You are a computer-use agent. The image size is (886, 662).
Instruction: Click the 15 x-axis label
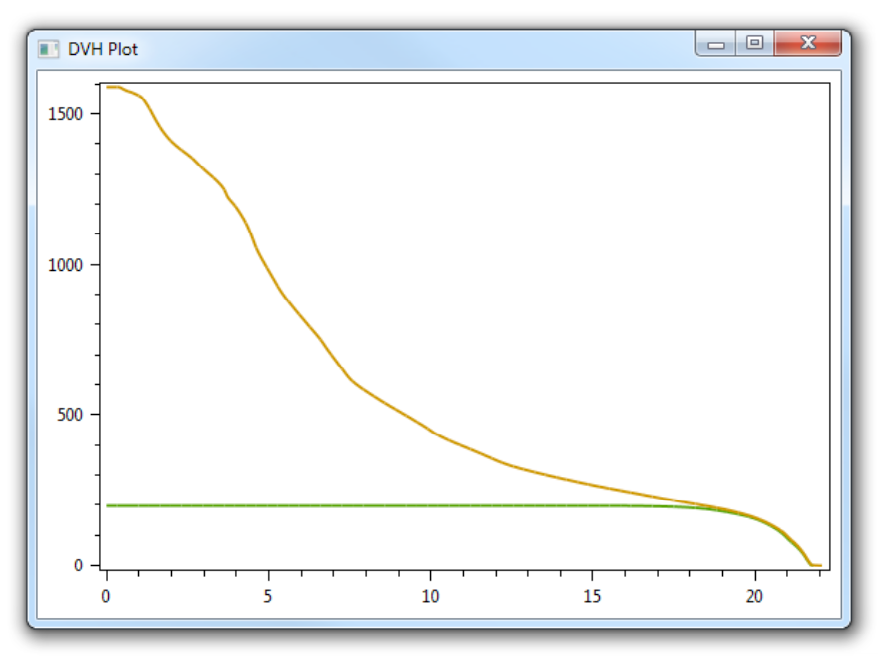(x=592, y=596)
